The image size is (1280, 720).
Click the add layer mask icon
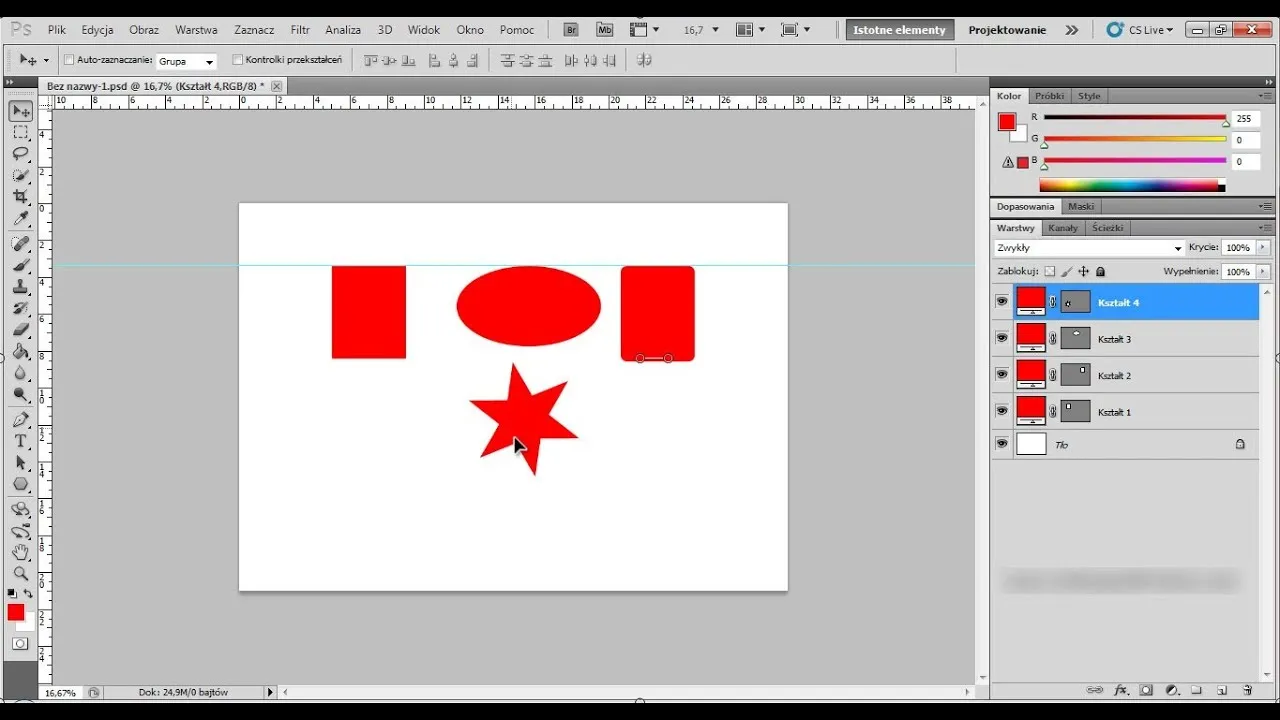1146,690
